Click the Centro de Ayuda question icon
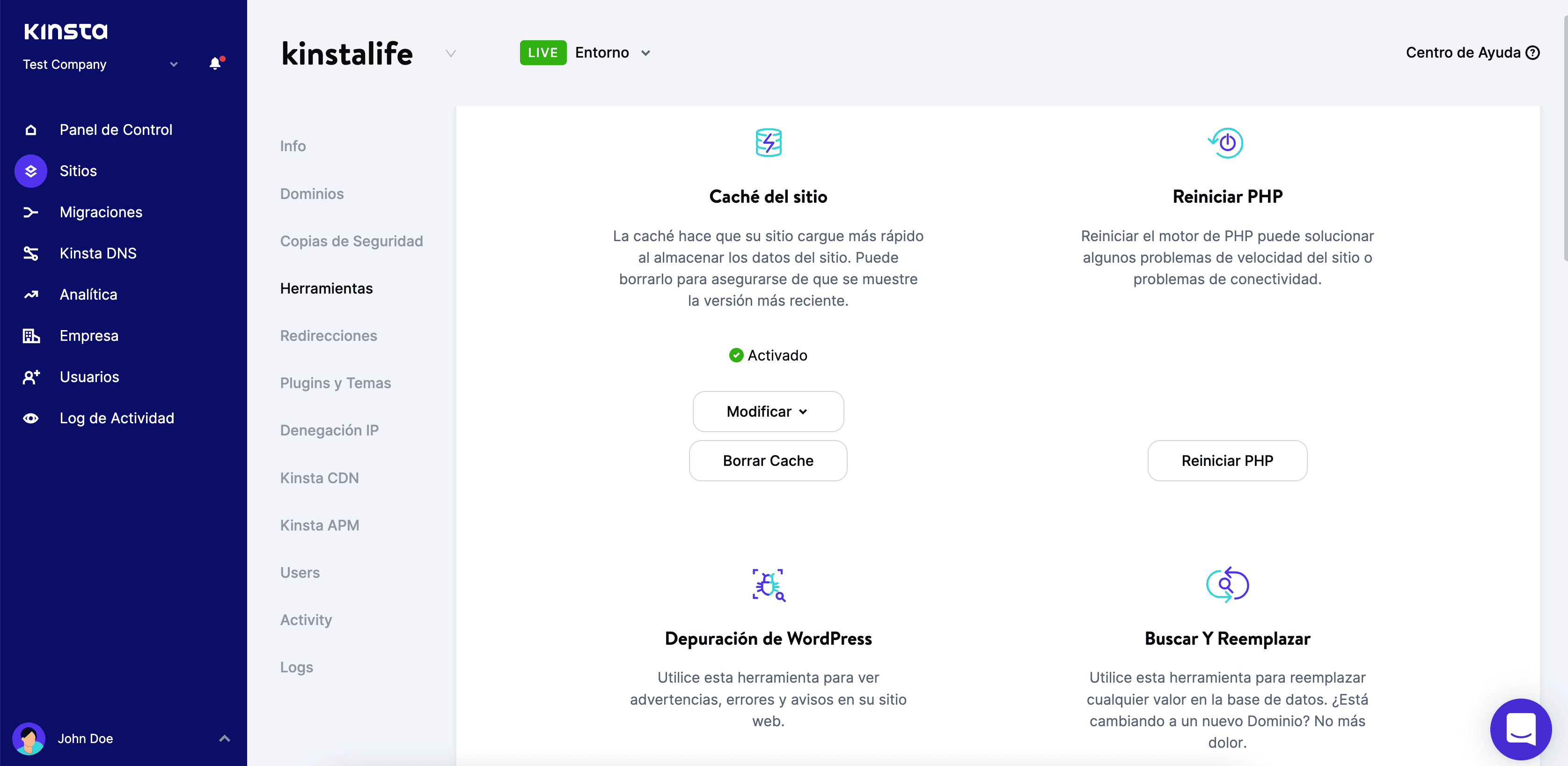The width and height of the screenshot is (1568, 766). coord(1533,53)
